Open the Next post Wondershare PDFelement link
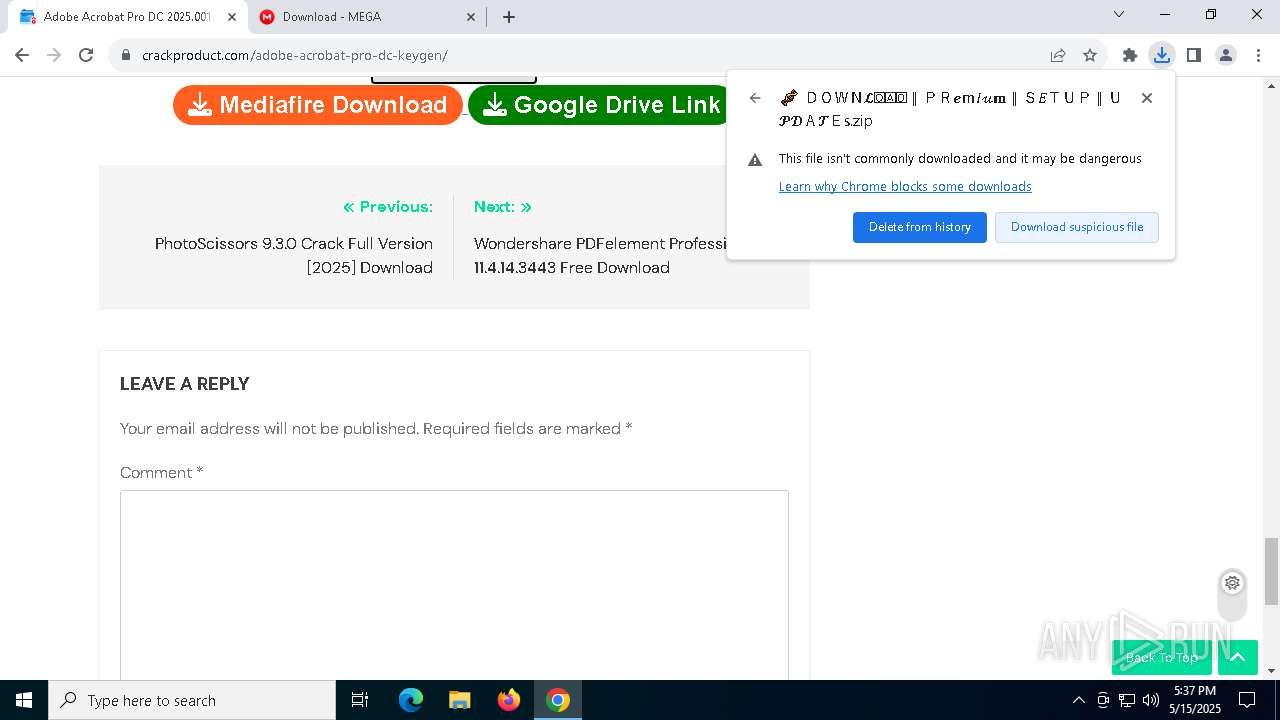 (600, 255)
